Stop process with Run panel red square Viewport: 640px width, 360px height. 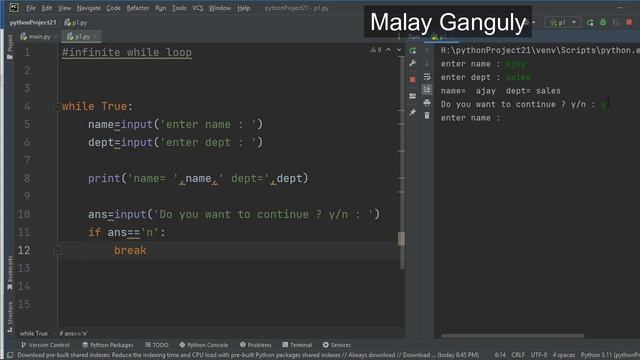click(x=413, y=80)
